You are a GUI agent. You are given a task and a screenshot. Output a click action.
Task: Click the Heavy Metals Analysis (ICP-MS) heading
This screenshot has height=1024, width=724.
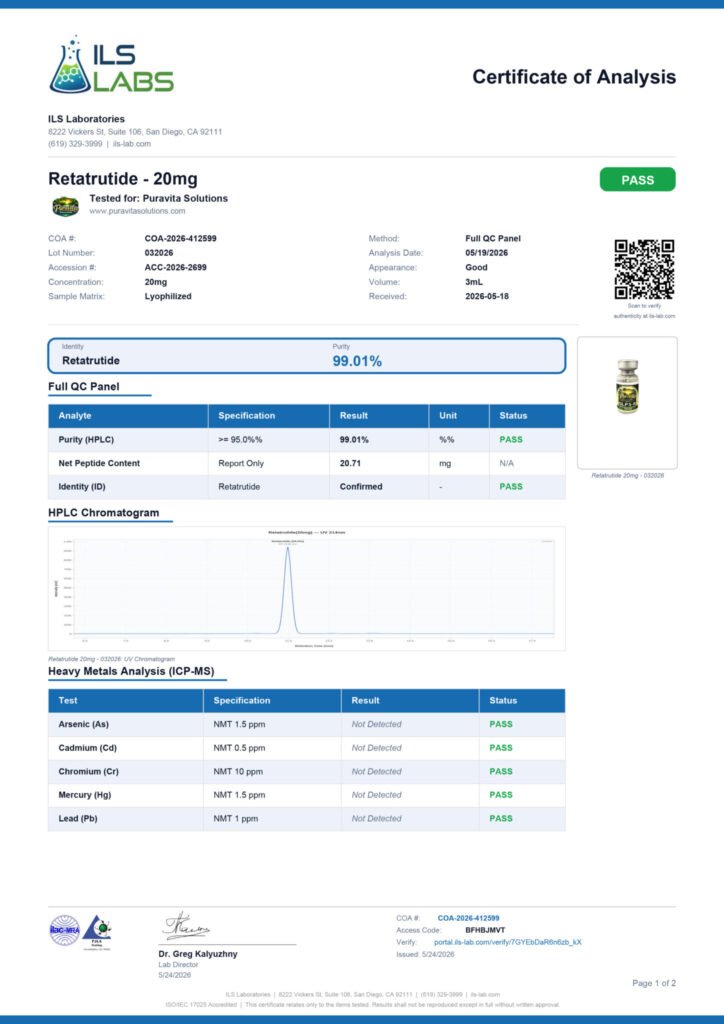(x=131, y=671)
